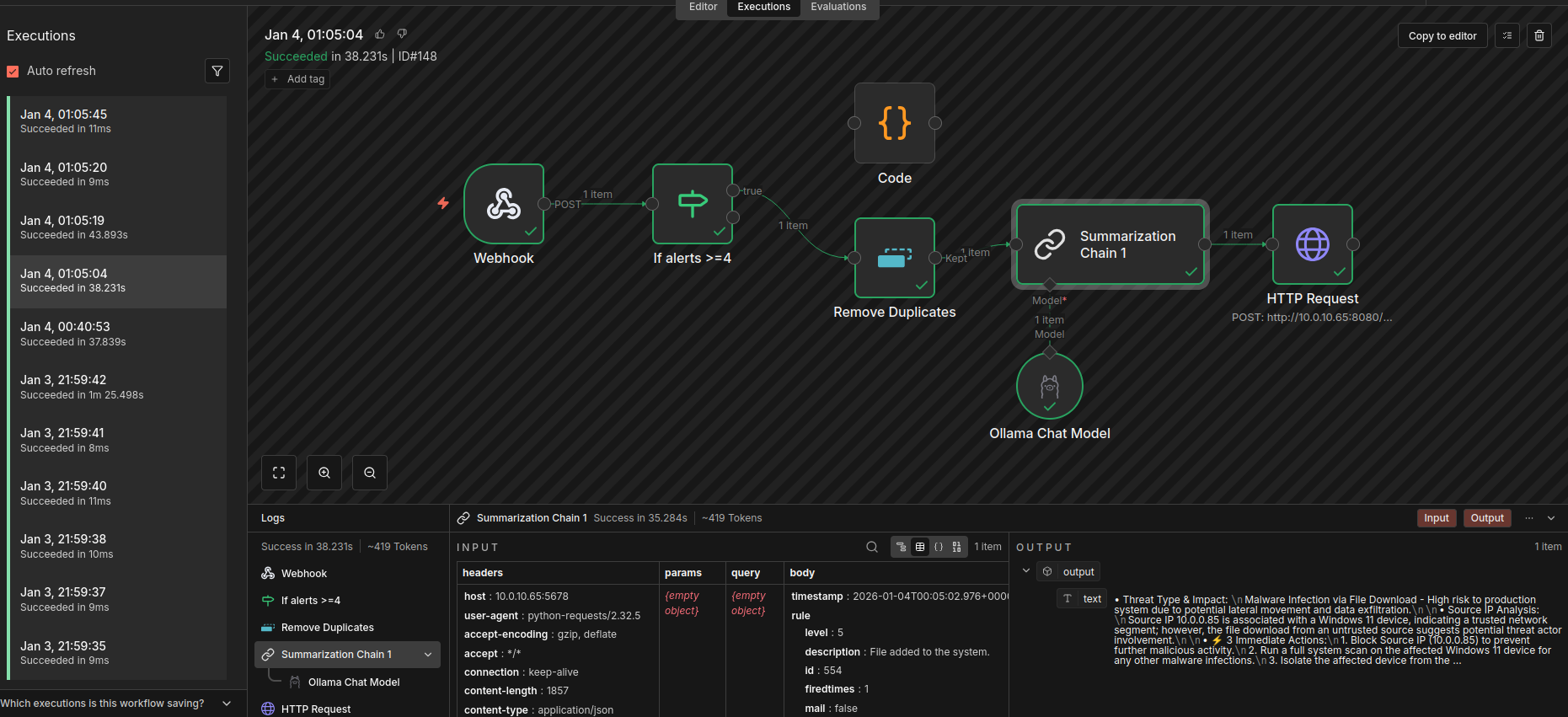Collapse the Summarization Chain 1 log entry chevron

(428, 655)
